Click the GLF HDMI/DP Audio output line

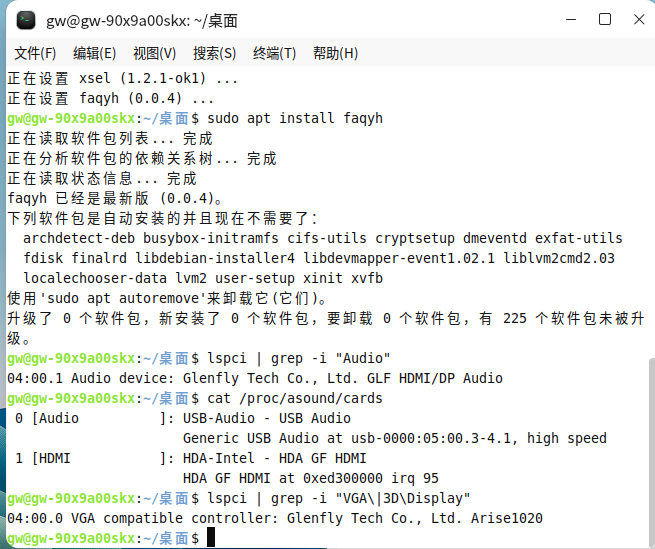255,379
